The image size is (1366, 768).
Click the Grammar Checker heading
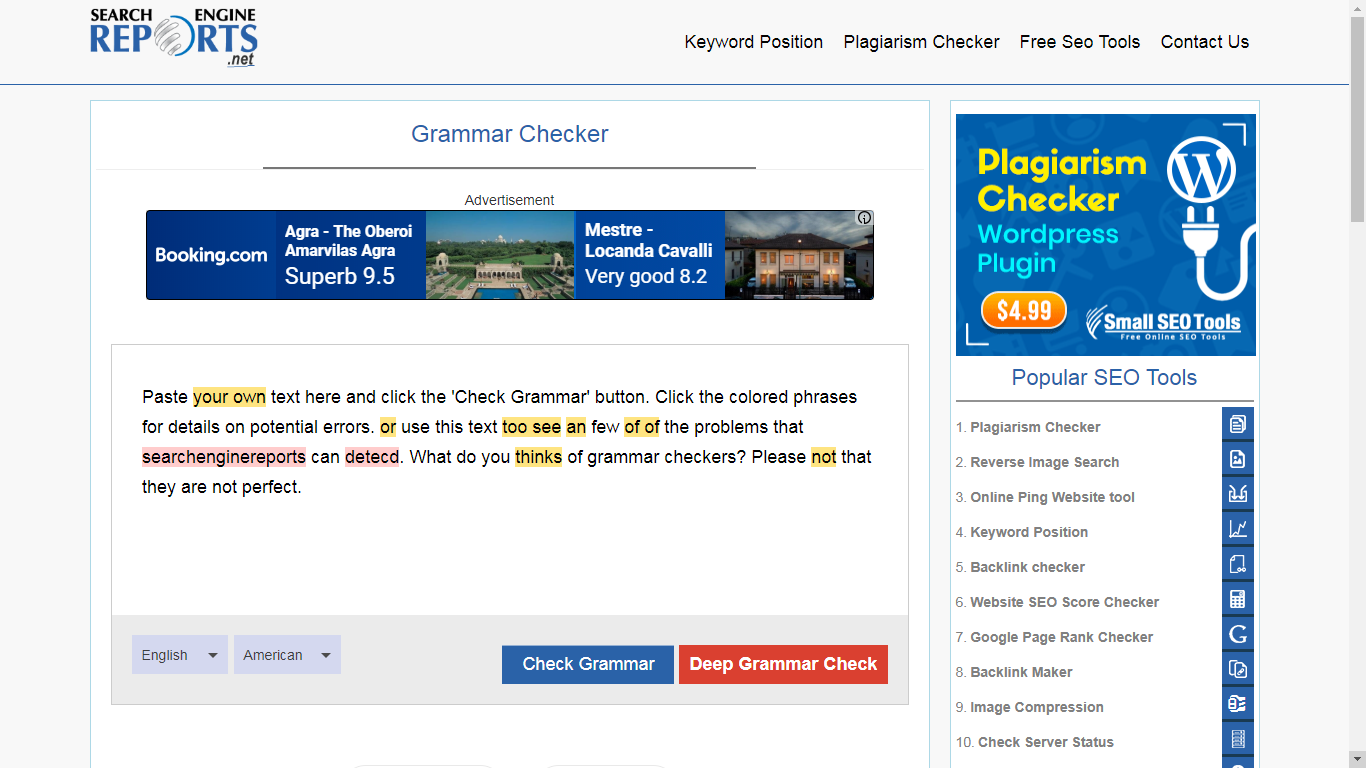click(x=510, y=134)
